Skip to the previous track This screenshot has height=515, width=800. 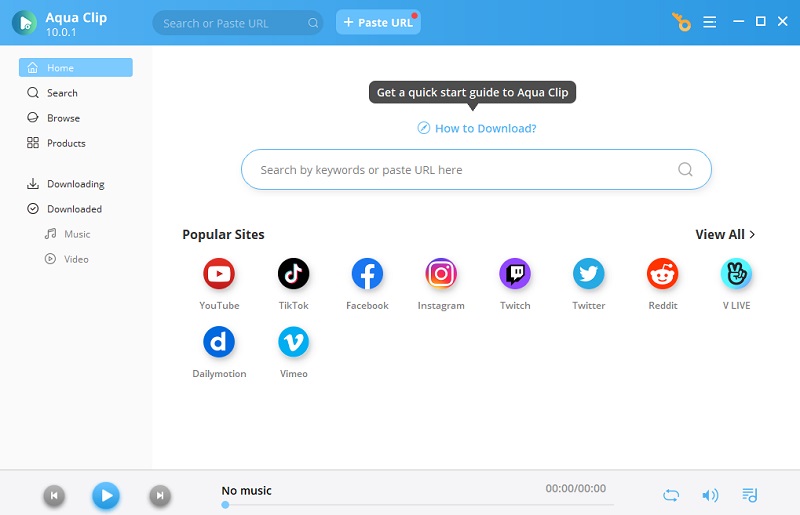point(54,496)
